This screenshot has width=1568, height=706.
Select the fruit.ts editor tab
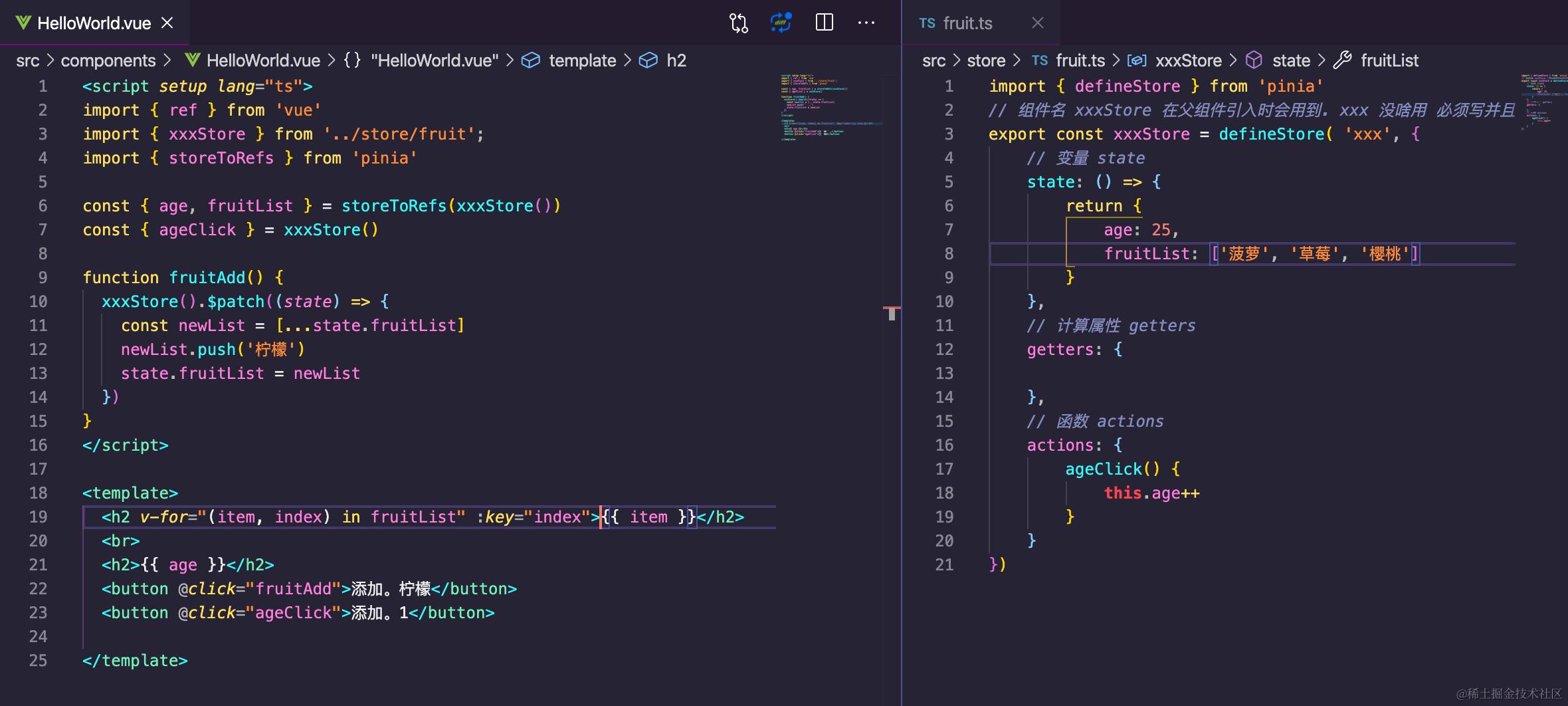(981, 23)
